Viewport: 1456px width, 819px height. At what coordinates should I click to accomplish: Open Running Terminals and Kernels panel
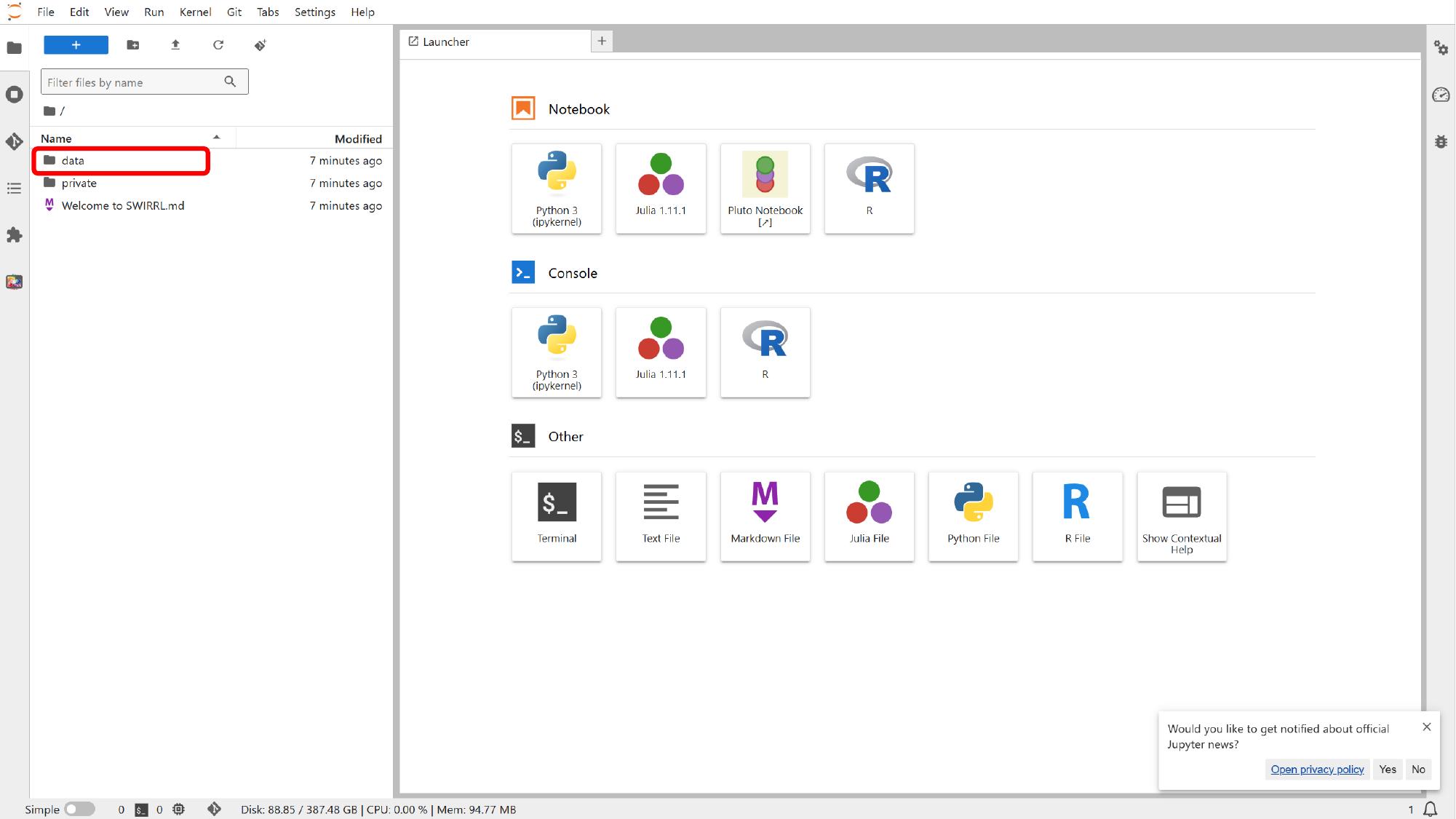pos(14,95)
